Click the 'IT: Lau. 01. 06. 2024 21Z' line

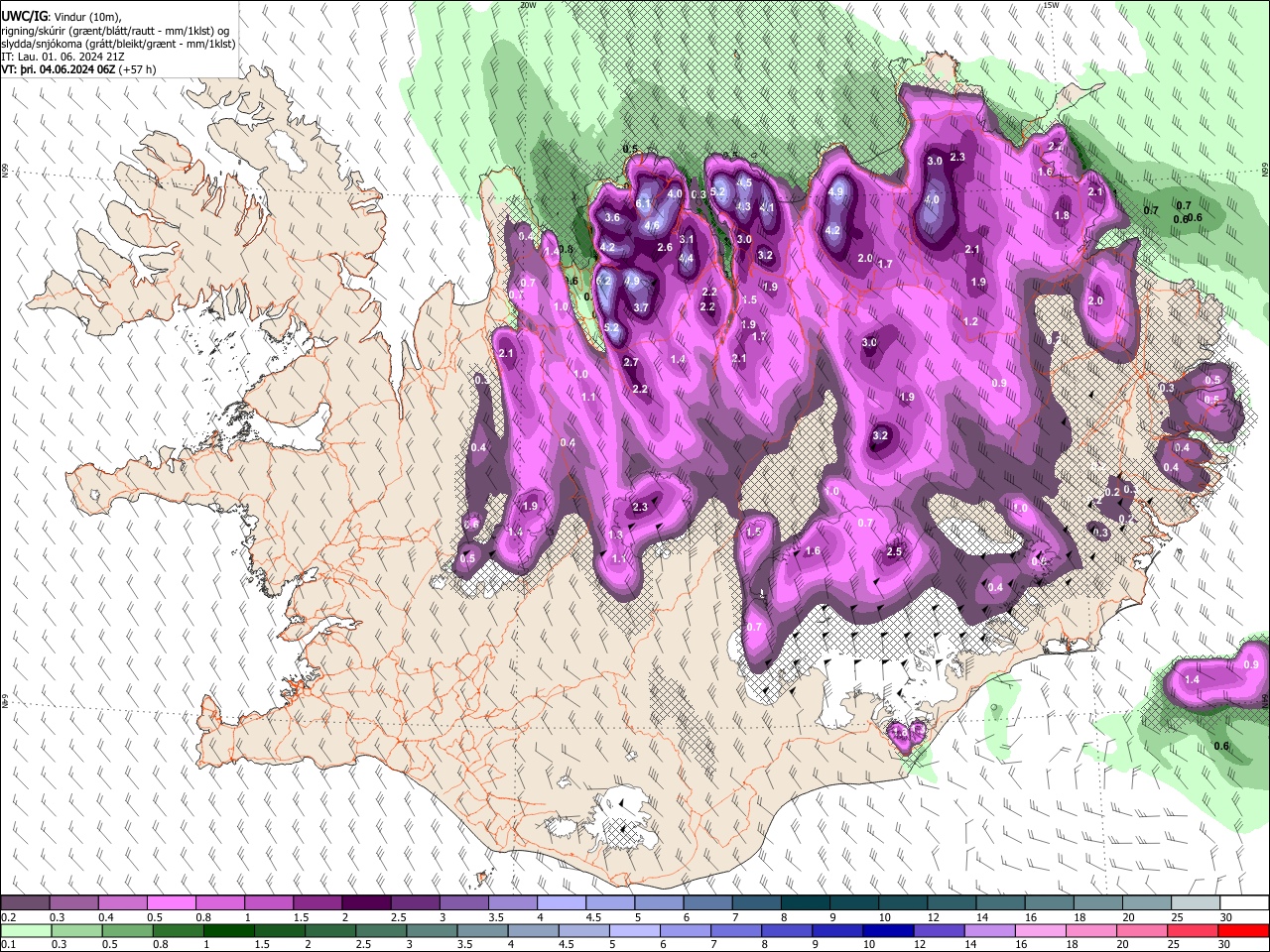[x=63, y=57]
